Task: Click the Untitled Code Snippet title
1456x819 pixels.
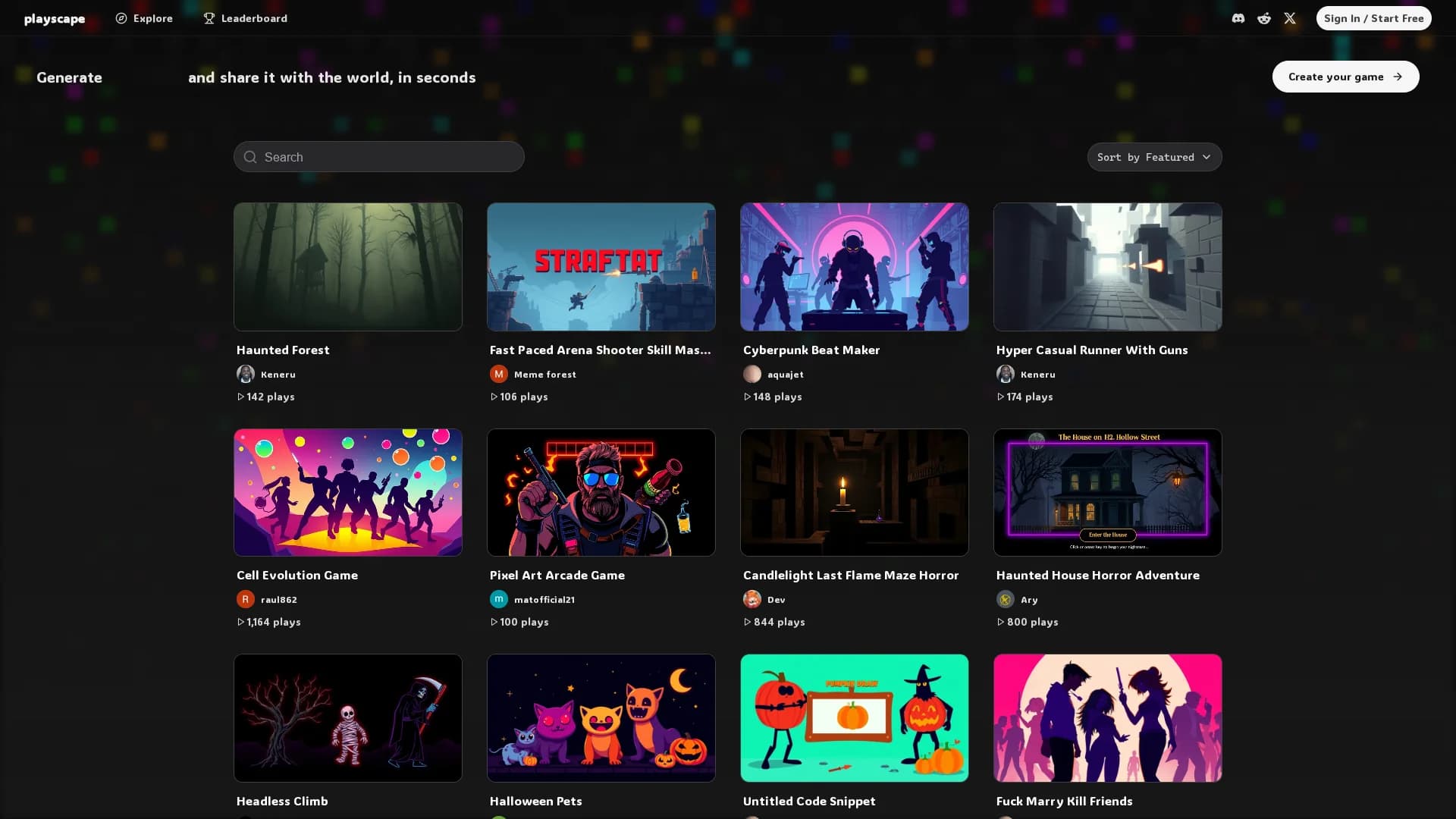Action: pos(809,801)
